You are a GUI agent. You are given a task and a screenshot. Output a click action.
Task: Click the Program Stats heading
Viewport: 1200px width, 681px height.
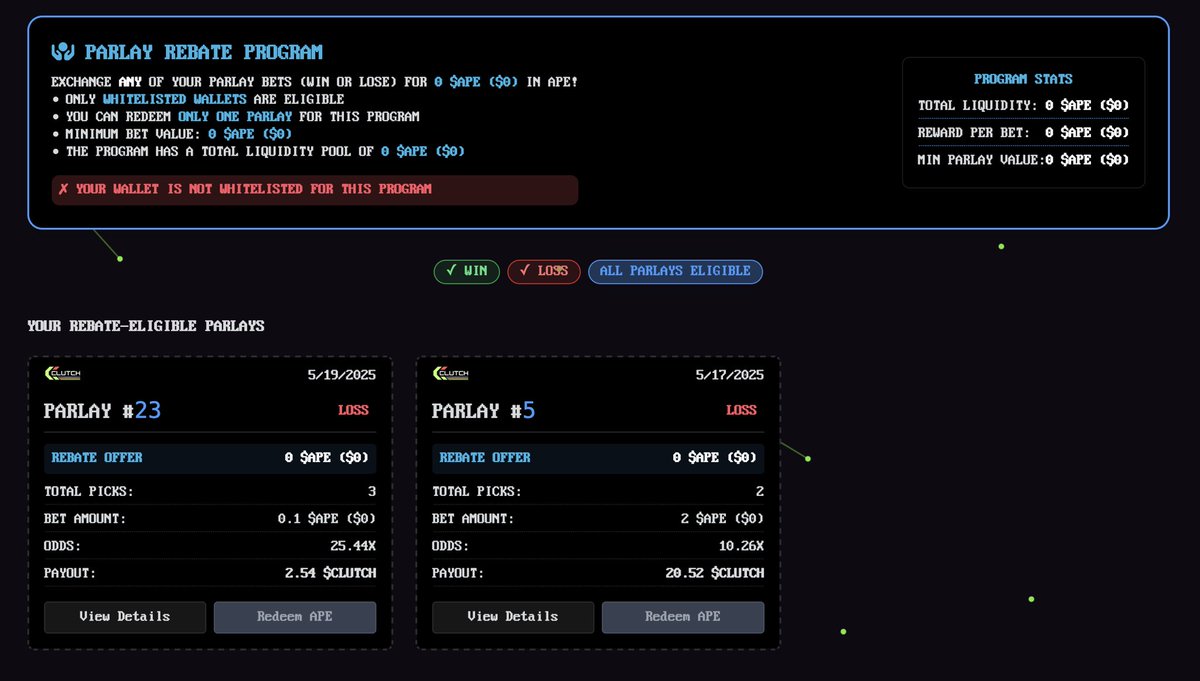tap(1023, 79)
